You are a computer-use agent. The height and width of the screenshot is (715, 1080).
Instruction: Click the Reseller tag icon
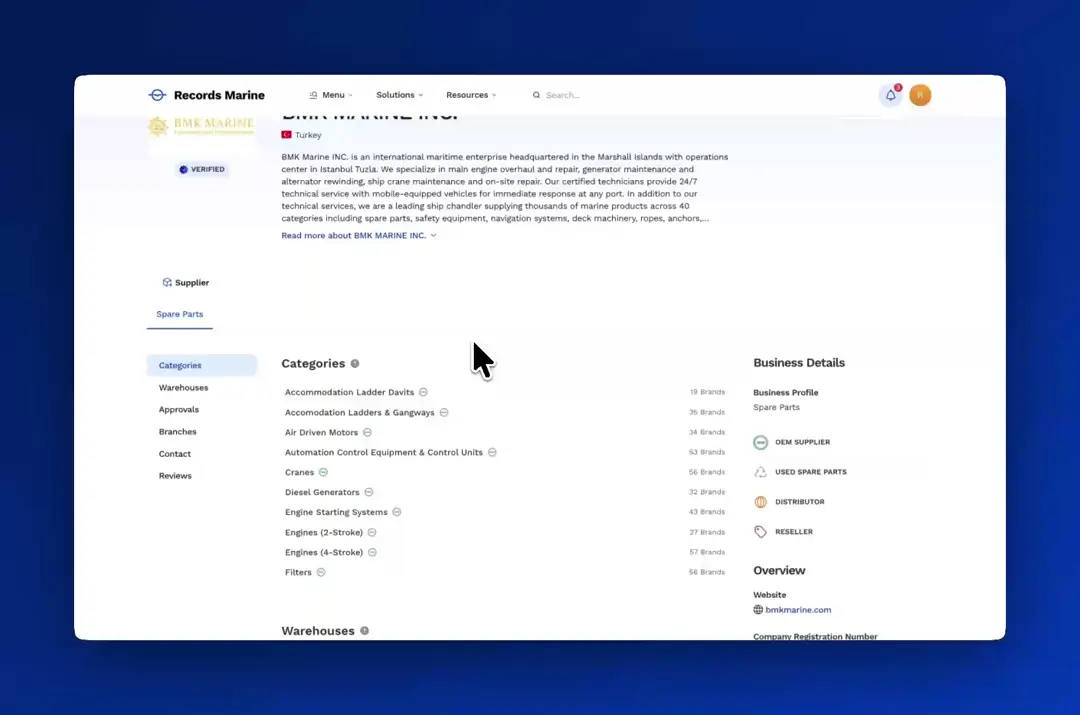click(760, 532)
